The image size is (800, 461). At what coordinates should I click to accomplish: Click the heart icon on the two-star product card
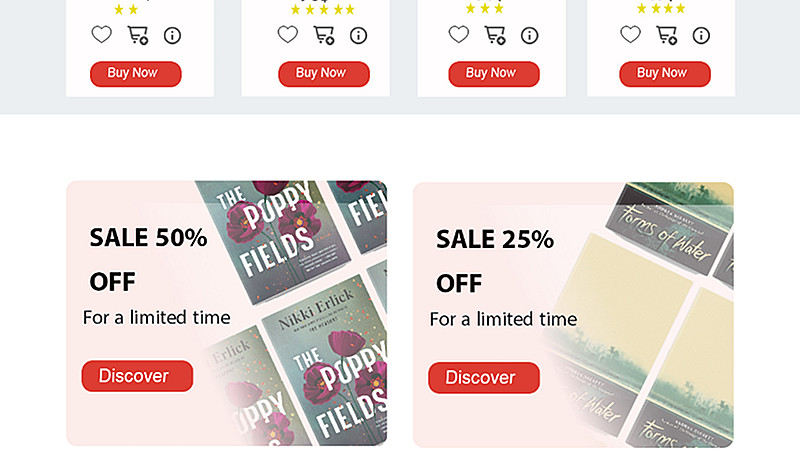[102, 35]
